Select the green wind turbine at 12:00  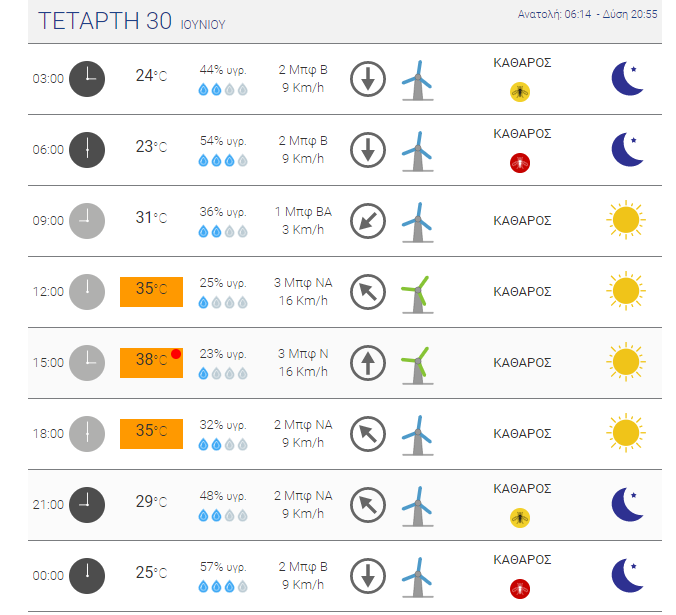click(x=417, y=294)
